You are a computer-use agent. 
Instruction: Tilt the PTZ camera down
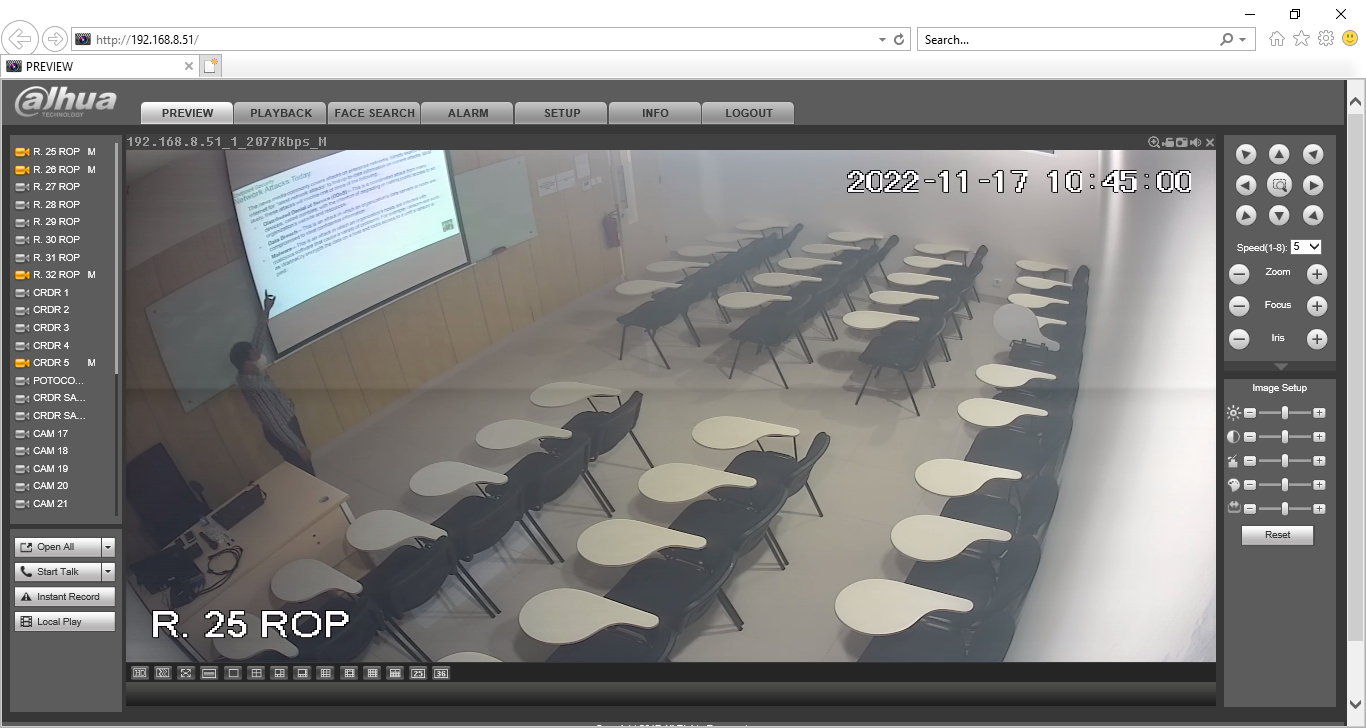[x=1279, y=215]
